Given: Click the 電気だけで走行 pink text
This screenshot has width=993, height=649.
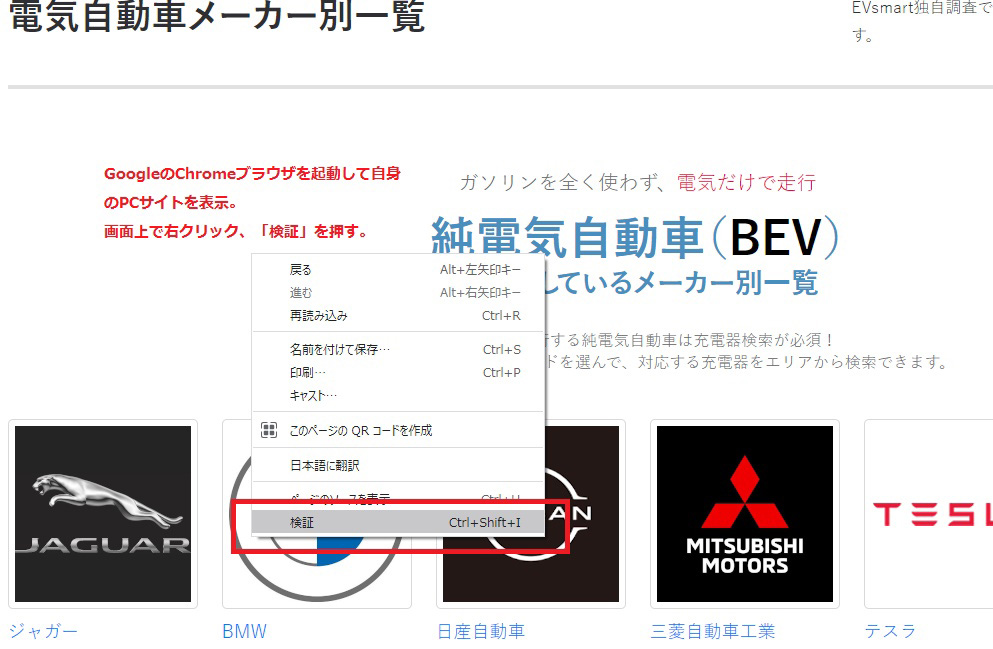Looking at the screenshot, I should (746, 182).
